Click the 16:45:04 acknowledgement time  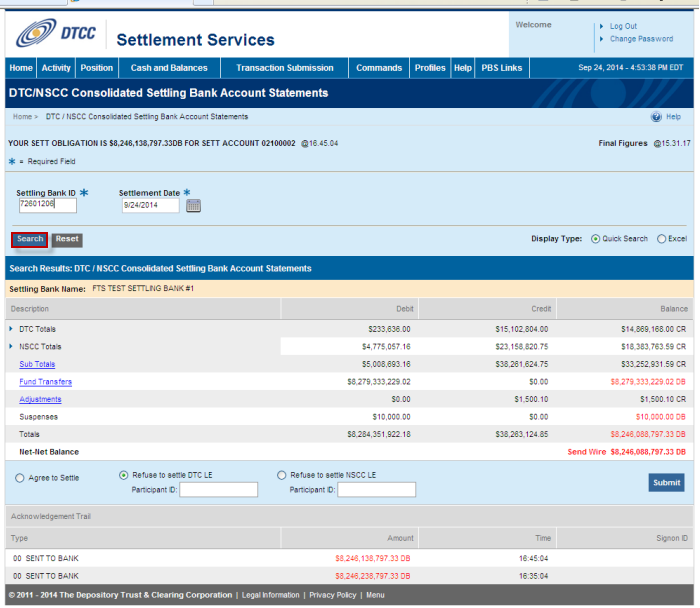coord(533,558)
